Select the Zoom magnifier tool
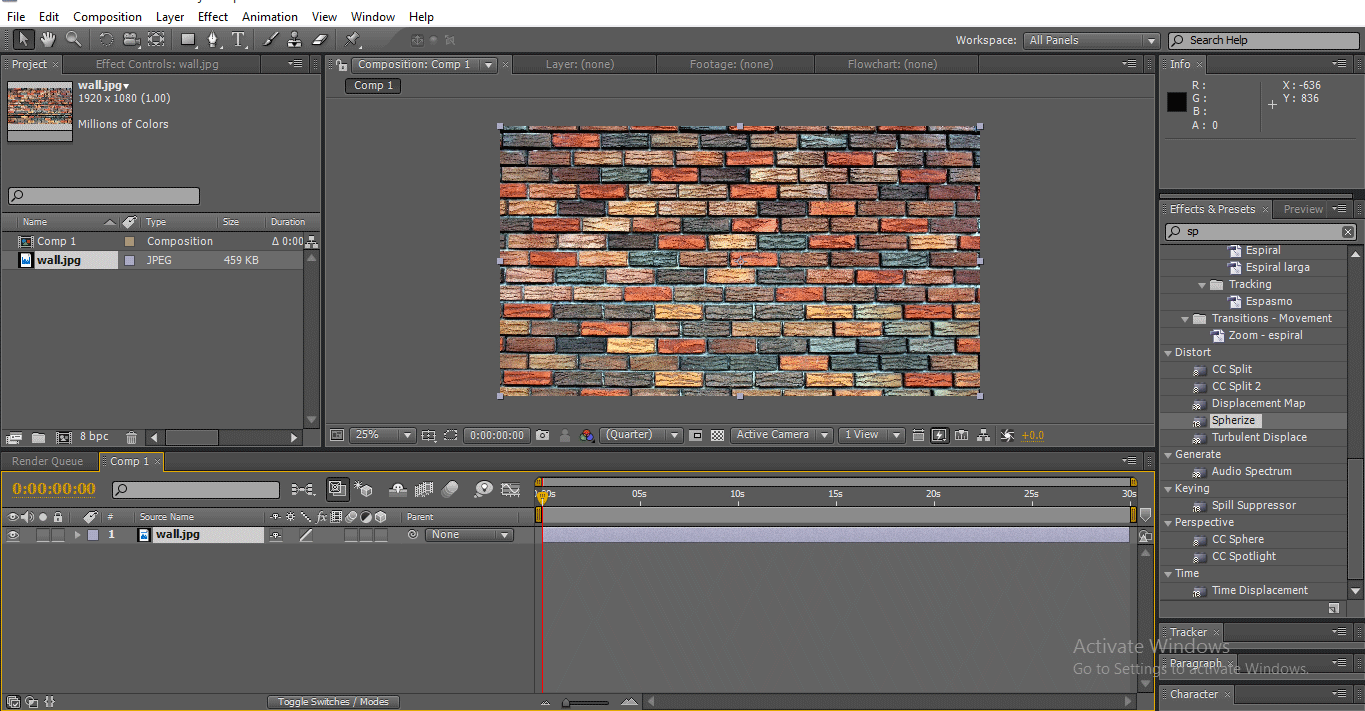Viewport: 1365px width, 711px height. (x=73, y=39)
